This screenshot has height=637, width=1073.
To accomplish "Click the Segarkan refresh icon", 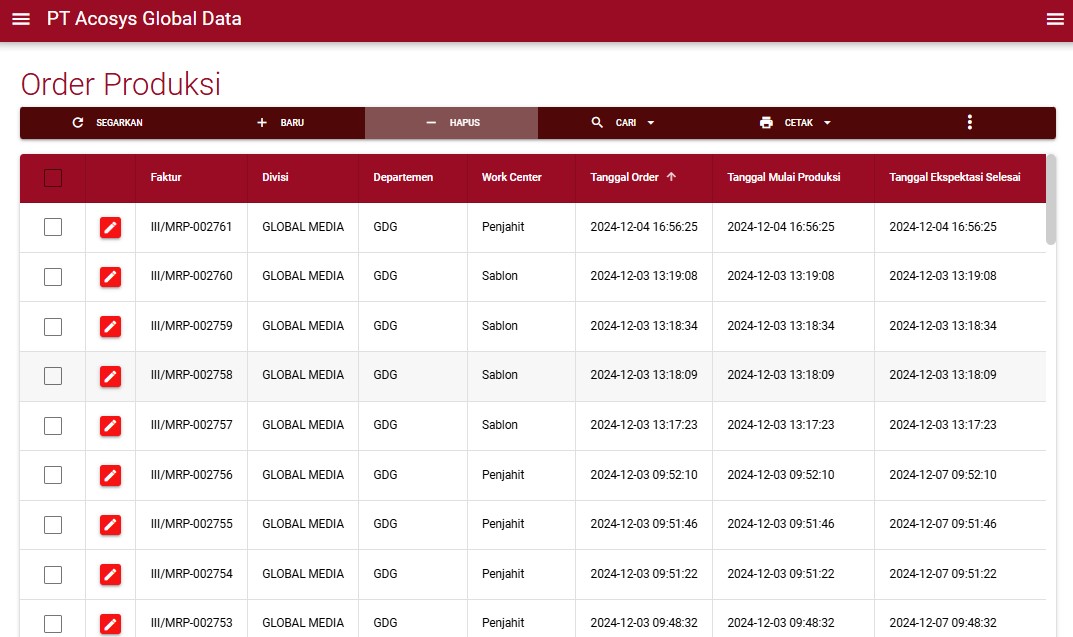I will pos(78,123).
